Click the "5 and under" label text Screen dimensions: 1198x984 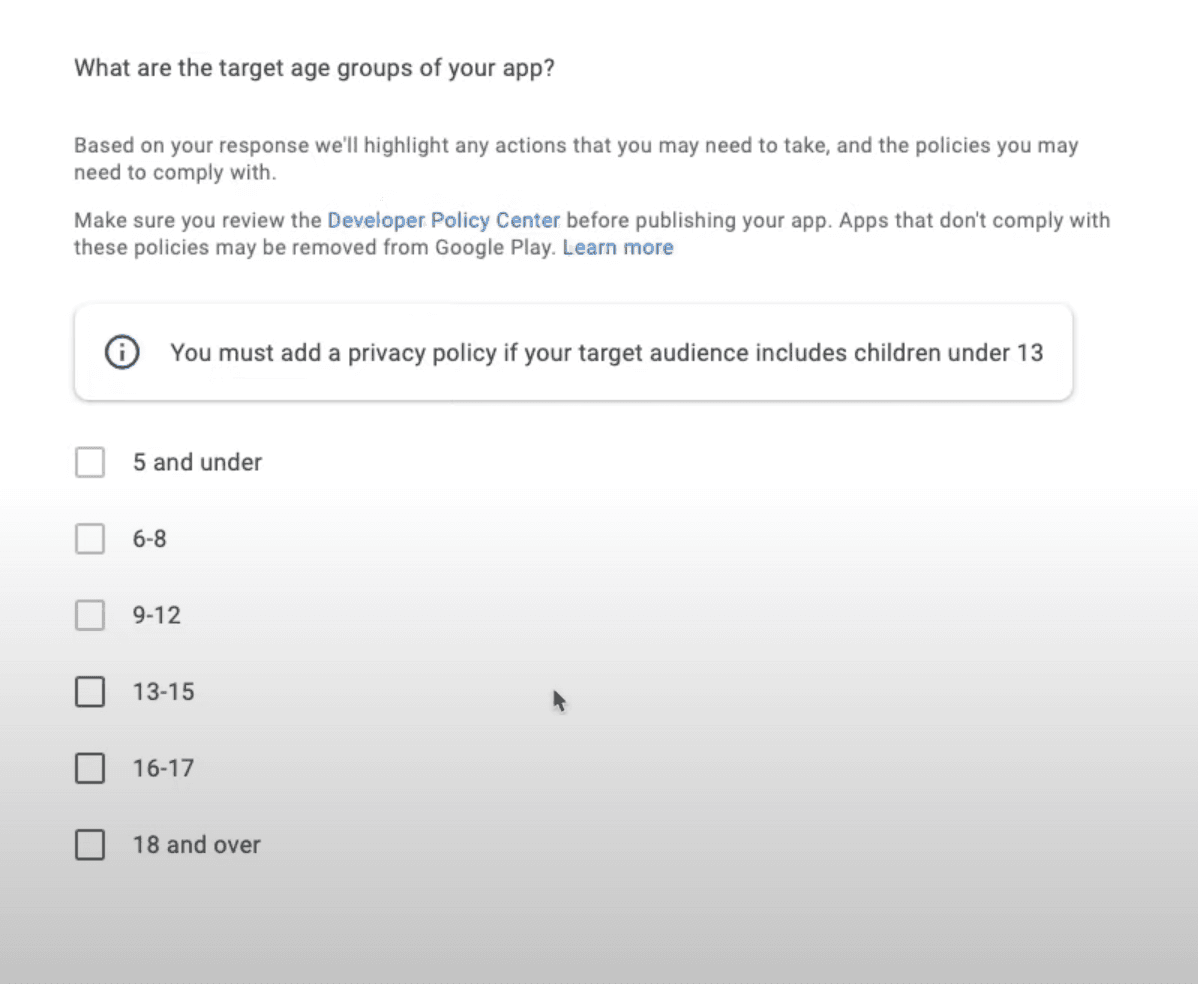tap(197, 462)
